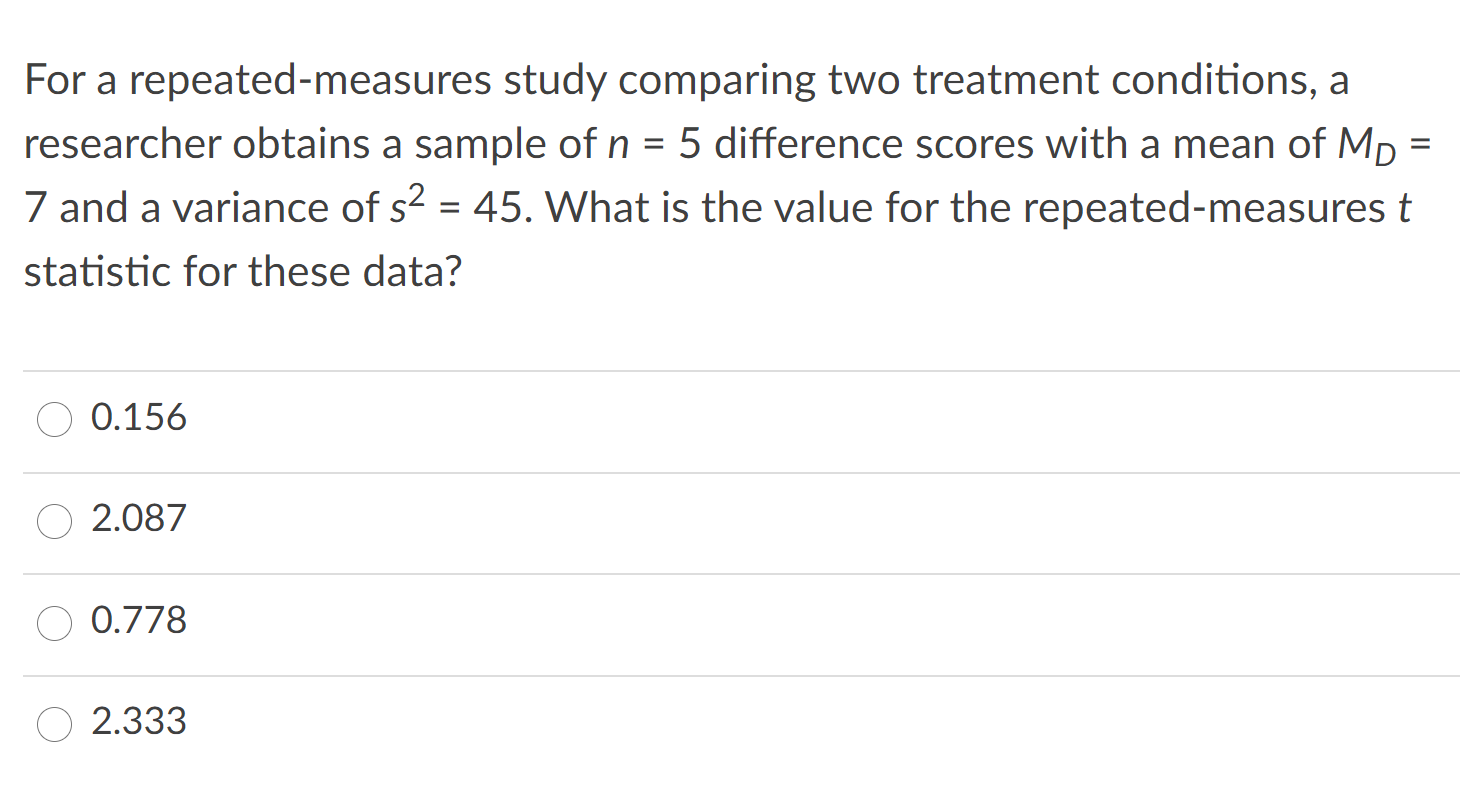Screen dimensions: 1473x797
Task: Click the number 7 starting the third line
Action: [x=35, y=208]
